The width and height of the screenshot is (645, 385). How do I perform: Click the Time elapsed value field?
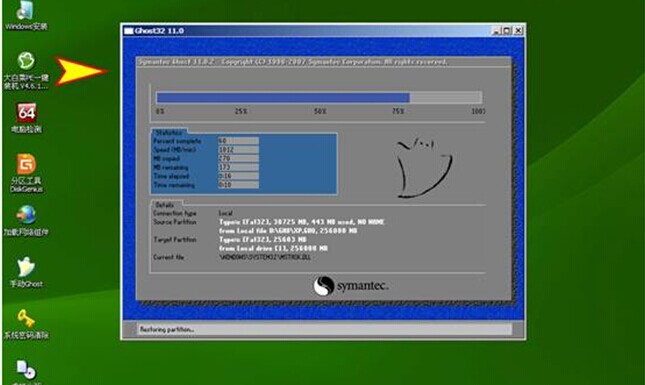(x=238, y=176)
